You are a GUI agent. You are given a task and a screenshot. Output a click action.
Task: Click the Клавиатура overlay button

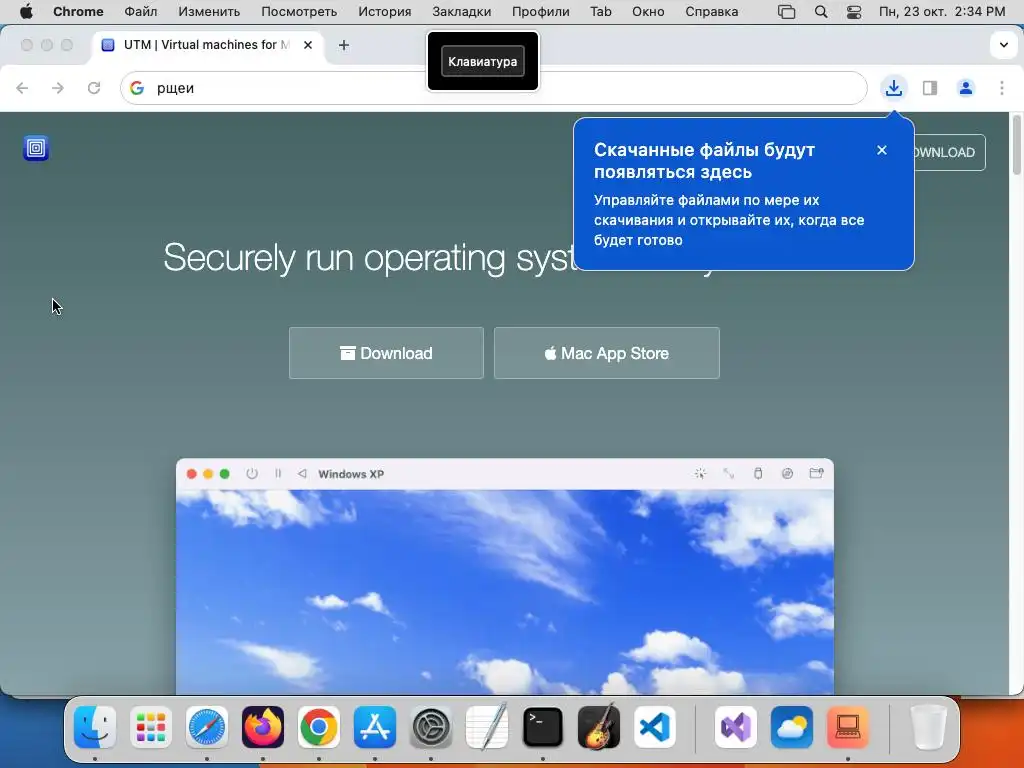coord(483,61)
